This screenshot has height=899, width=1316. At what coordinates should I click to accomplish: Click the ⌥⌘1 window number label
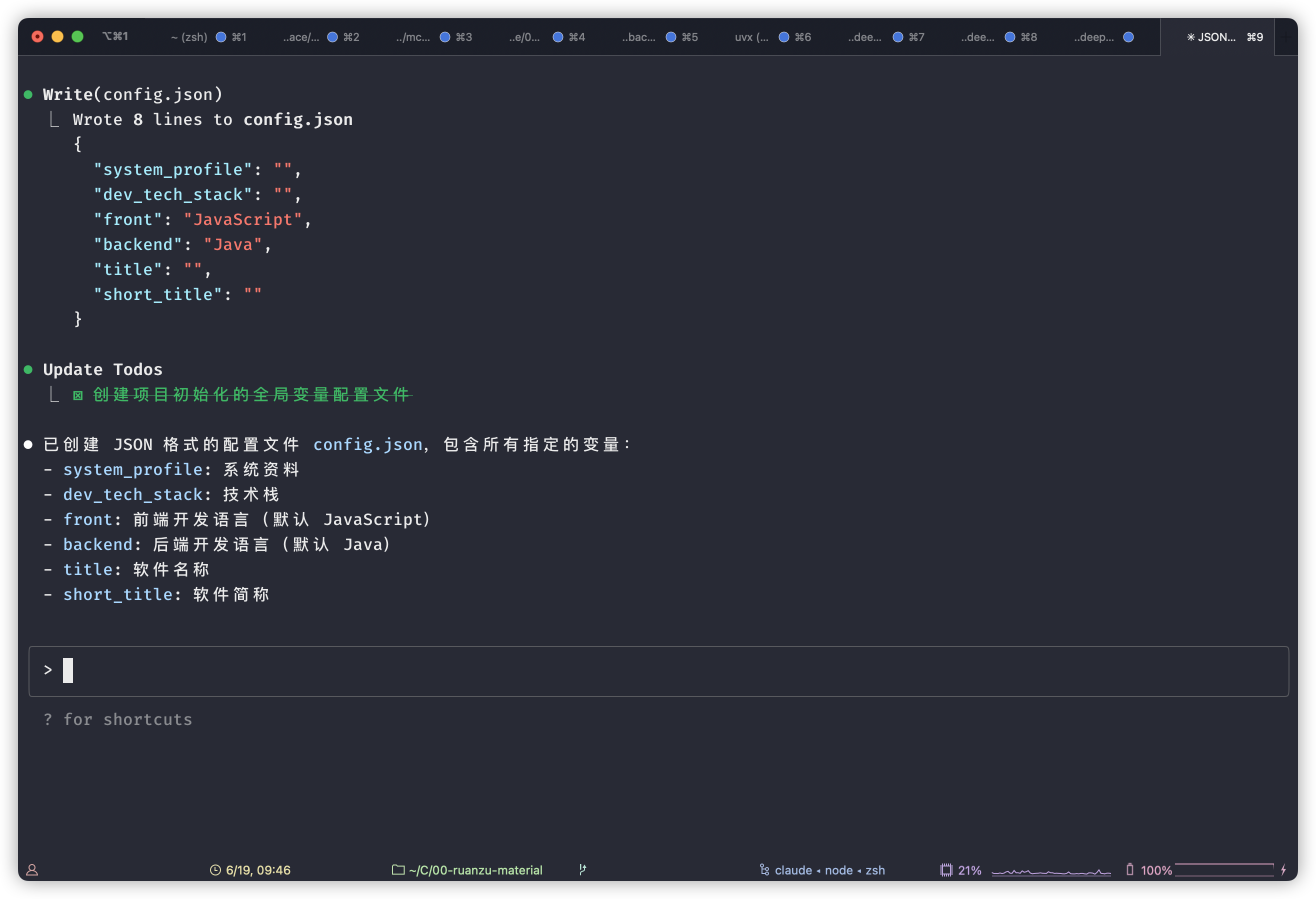pos(115,36)
